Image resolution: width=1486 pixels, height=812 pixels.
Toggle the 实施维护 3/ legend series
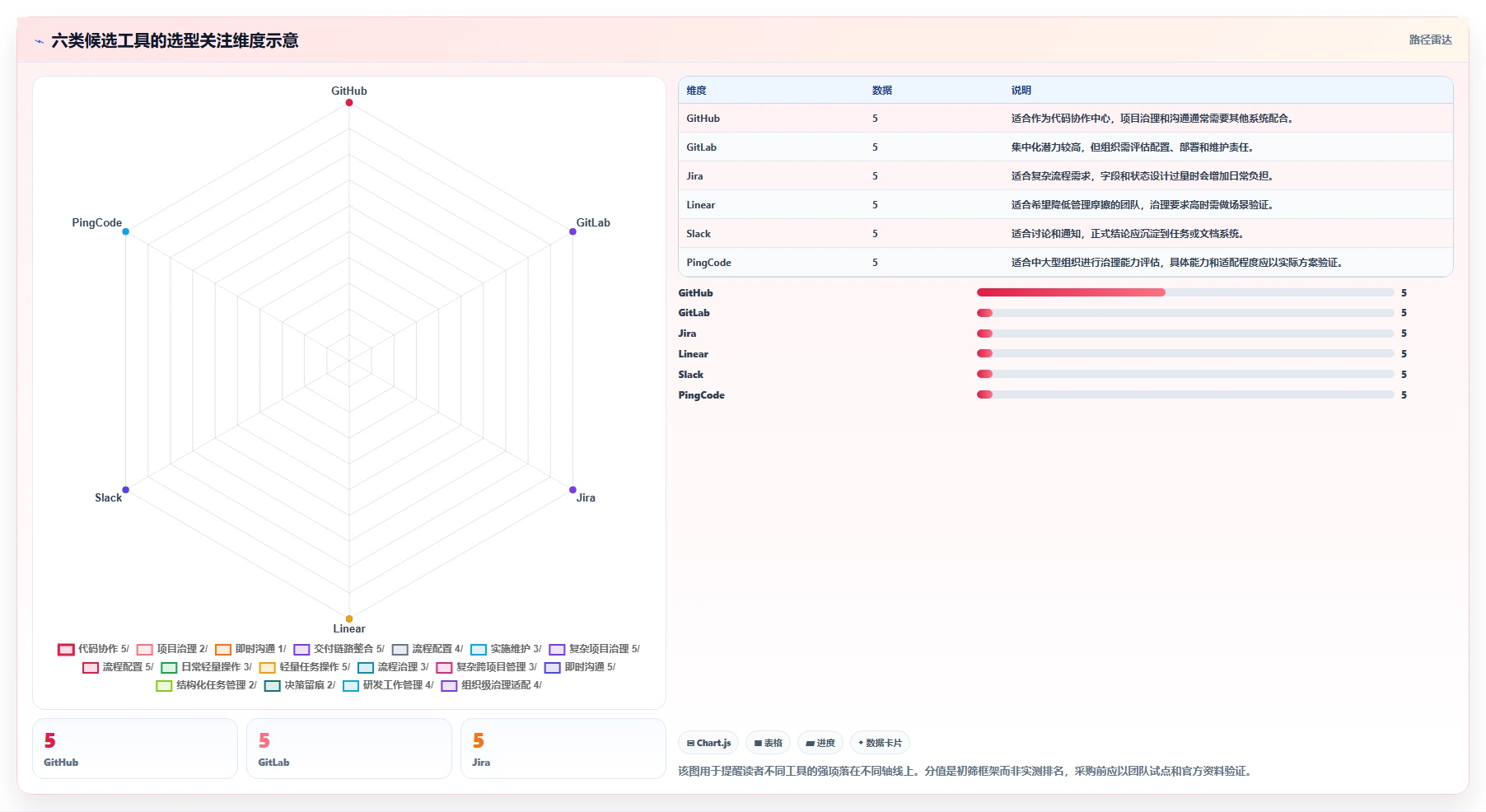click(506, 649)
